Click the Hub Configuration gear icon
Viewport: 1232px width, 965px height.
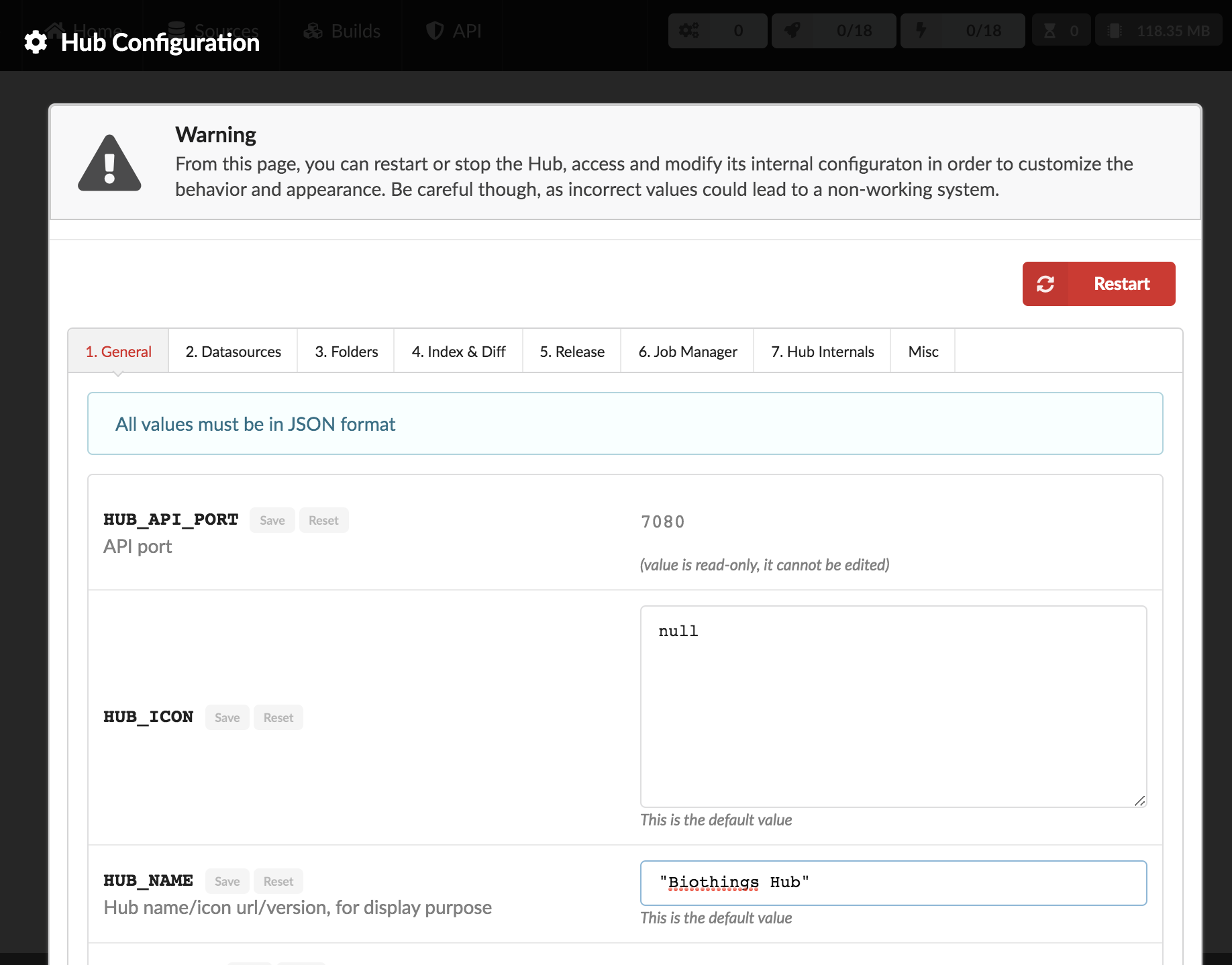pyautogui.click(x=36, y=42)
